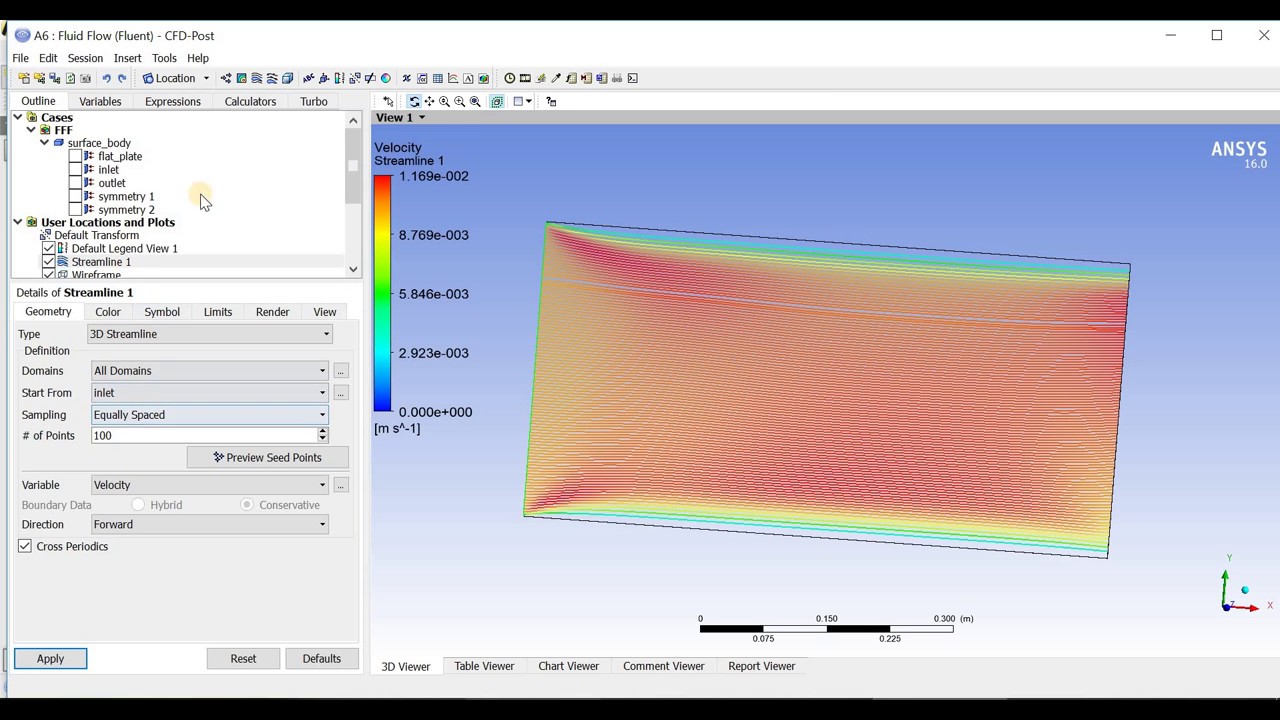
Task: Insert a Particle Track icon
Action: [x=272, y=78]
